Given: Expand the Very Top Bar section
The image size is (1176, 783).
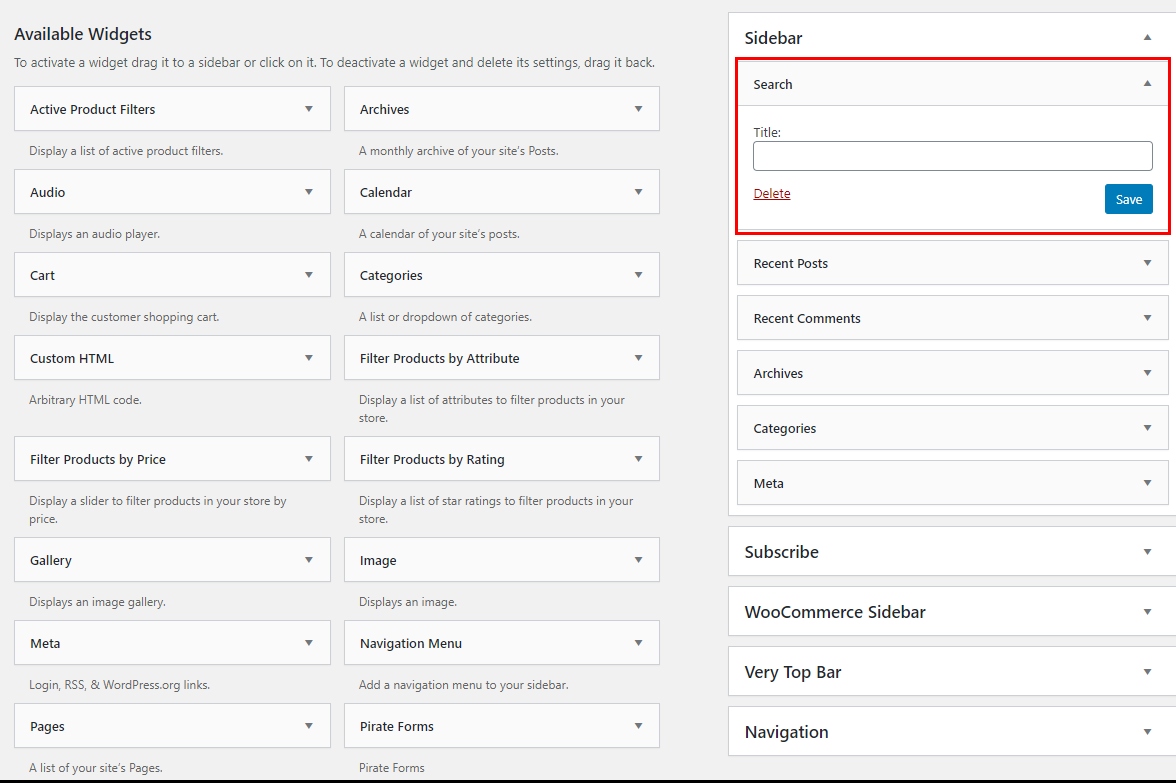Looking at the screenshot, I should click(x=1147, y=671).
